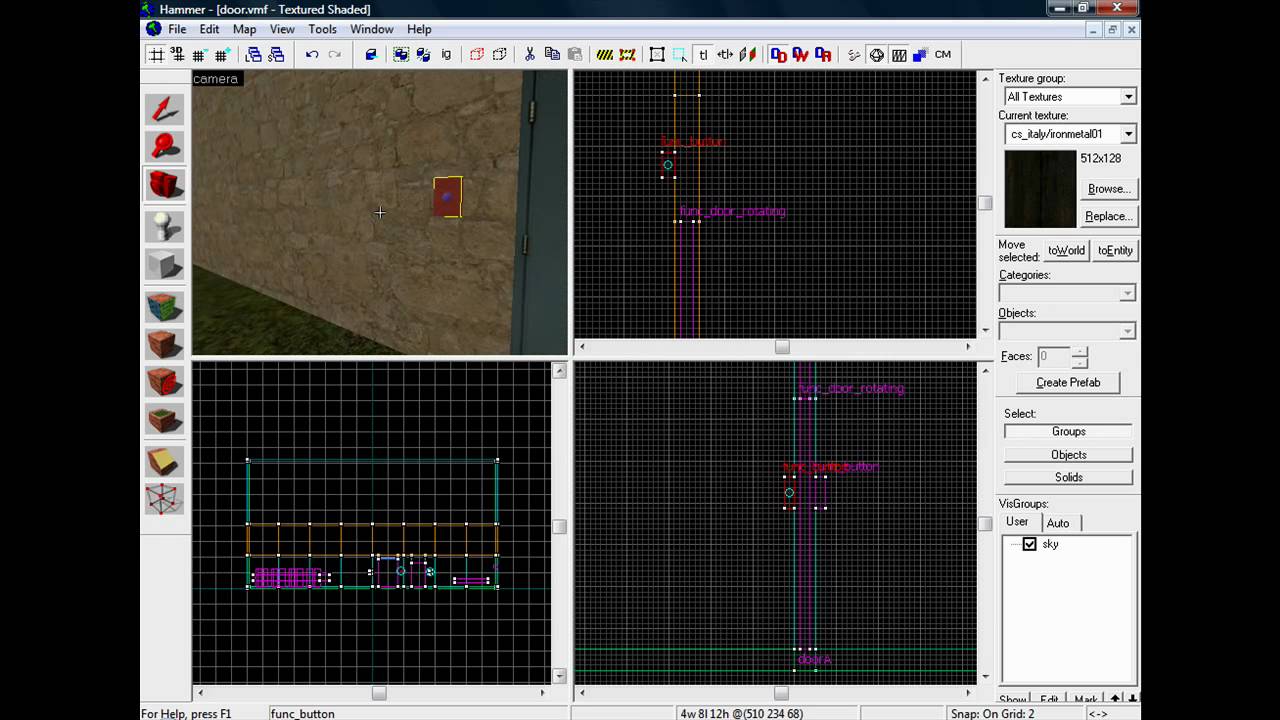The width and height of the screenshot is (1280, 720).
Task: Click the Carve with selected objects icon
Action: pos(371,55)
